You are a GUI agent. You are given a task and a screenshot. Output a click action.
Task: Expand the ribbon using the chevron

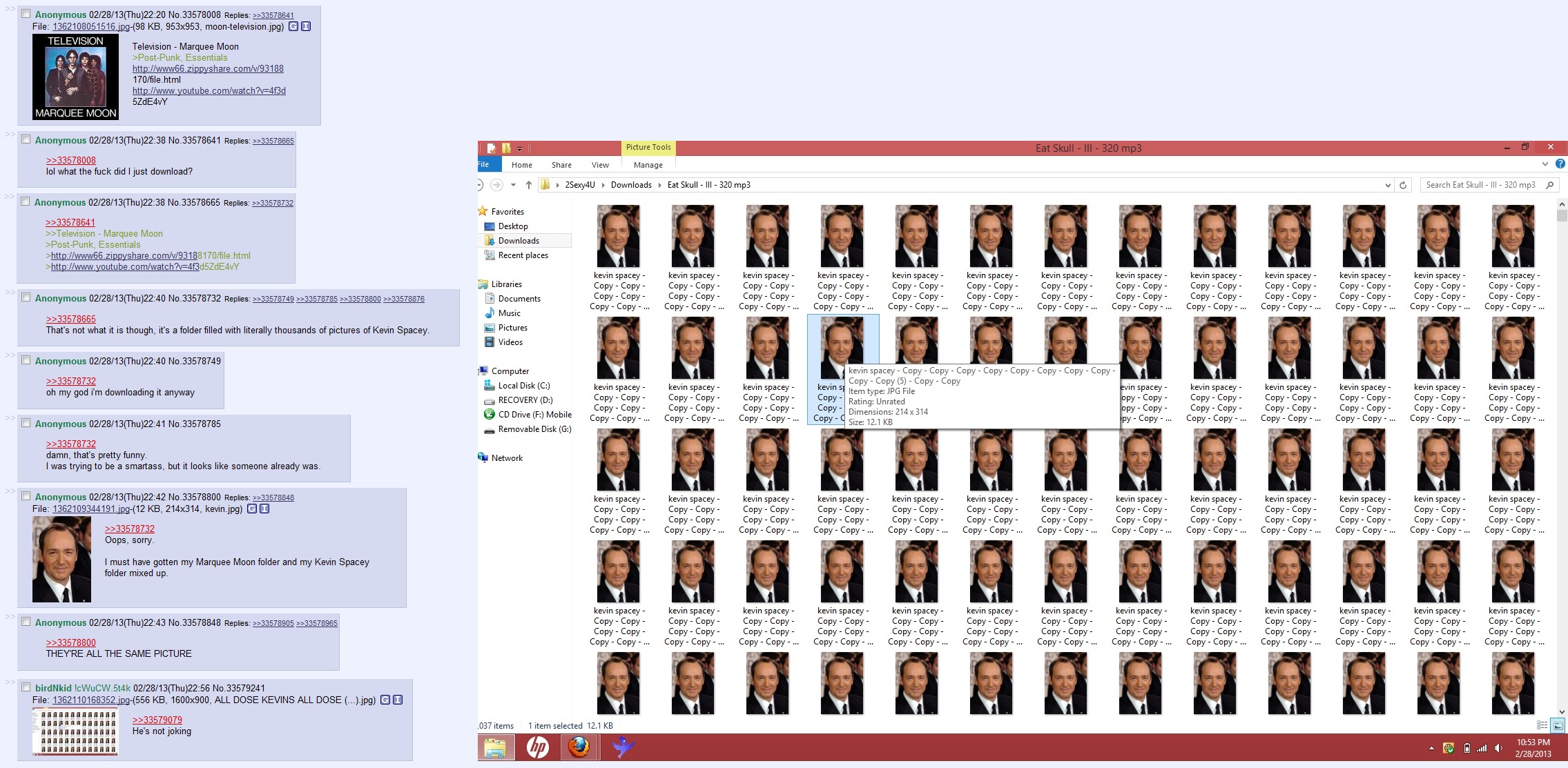[x=1545, y=164]
